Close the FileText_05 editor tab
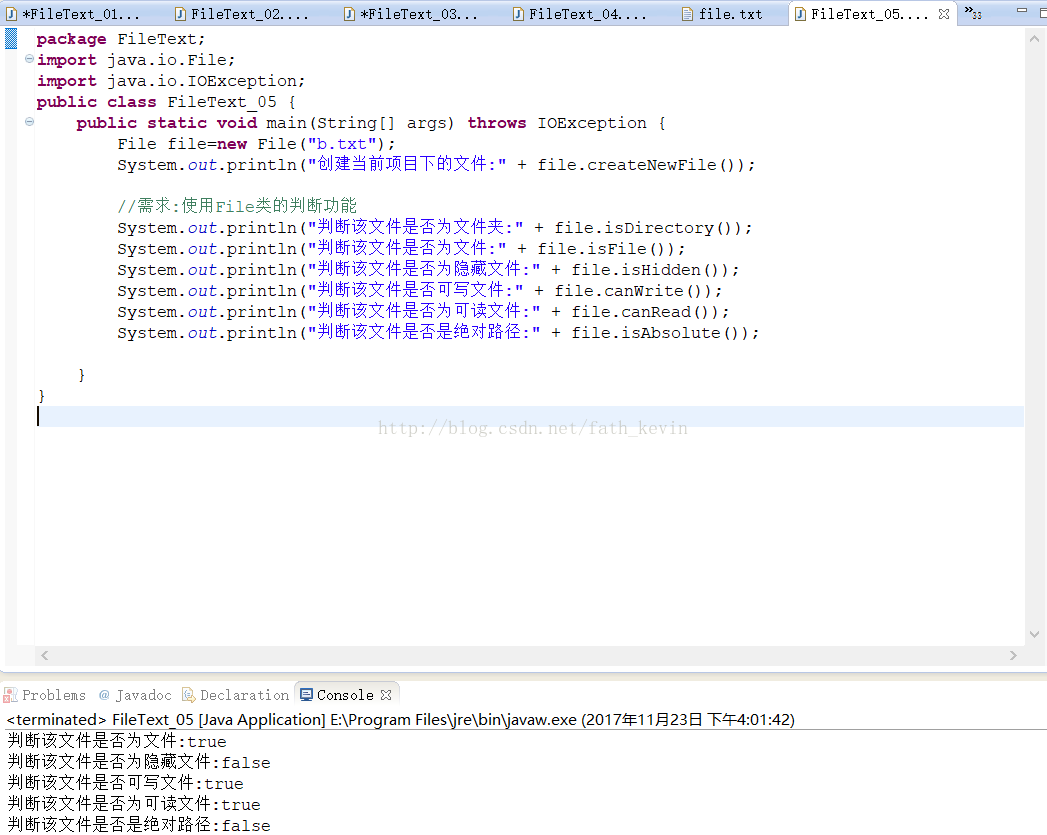 pyautogui.click(x=944, y=13)
